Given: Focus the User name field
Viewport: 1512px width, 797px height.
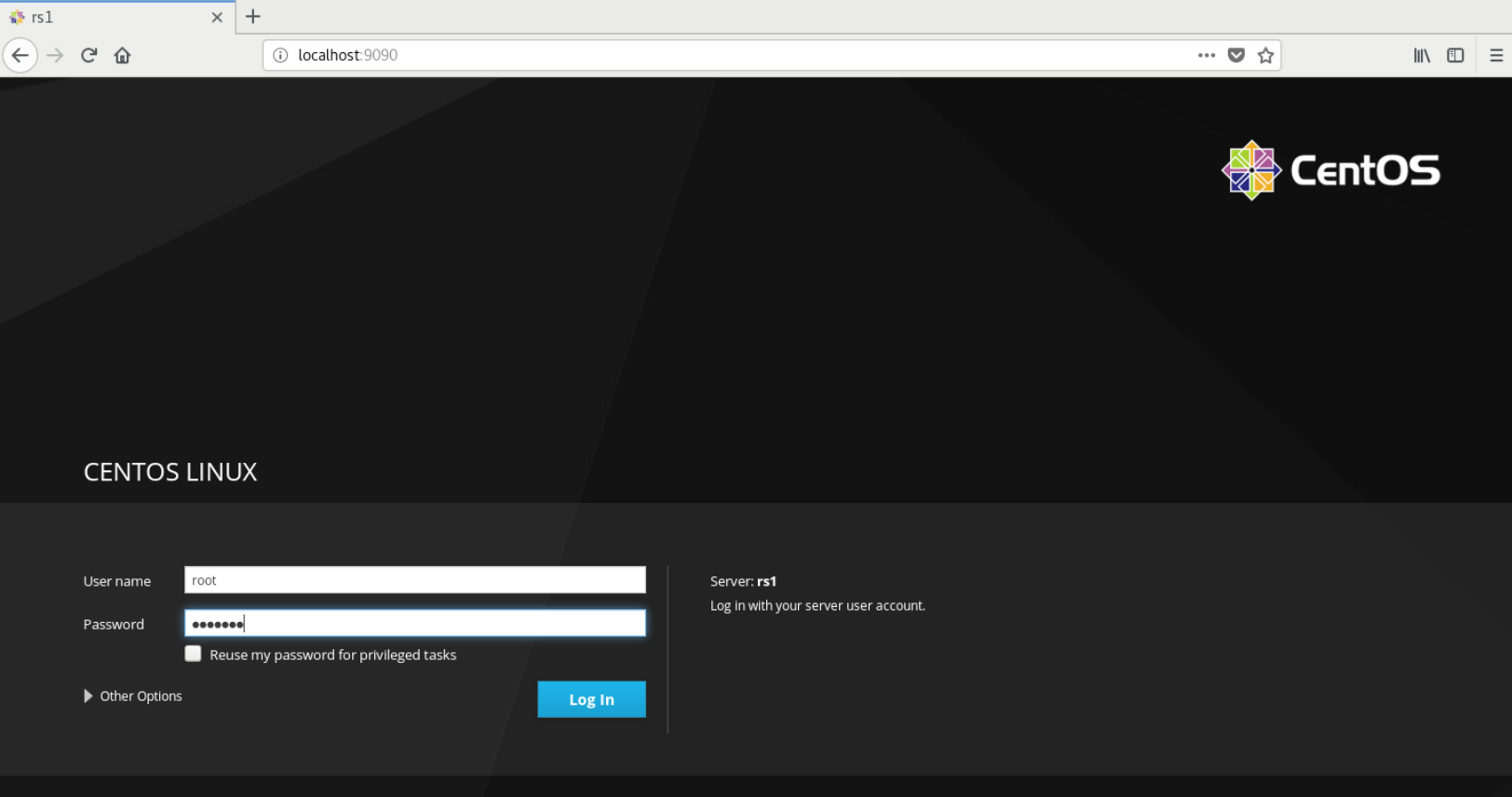Looking at the screenshot, I should click(414, 580).
